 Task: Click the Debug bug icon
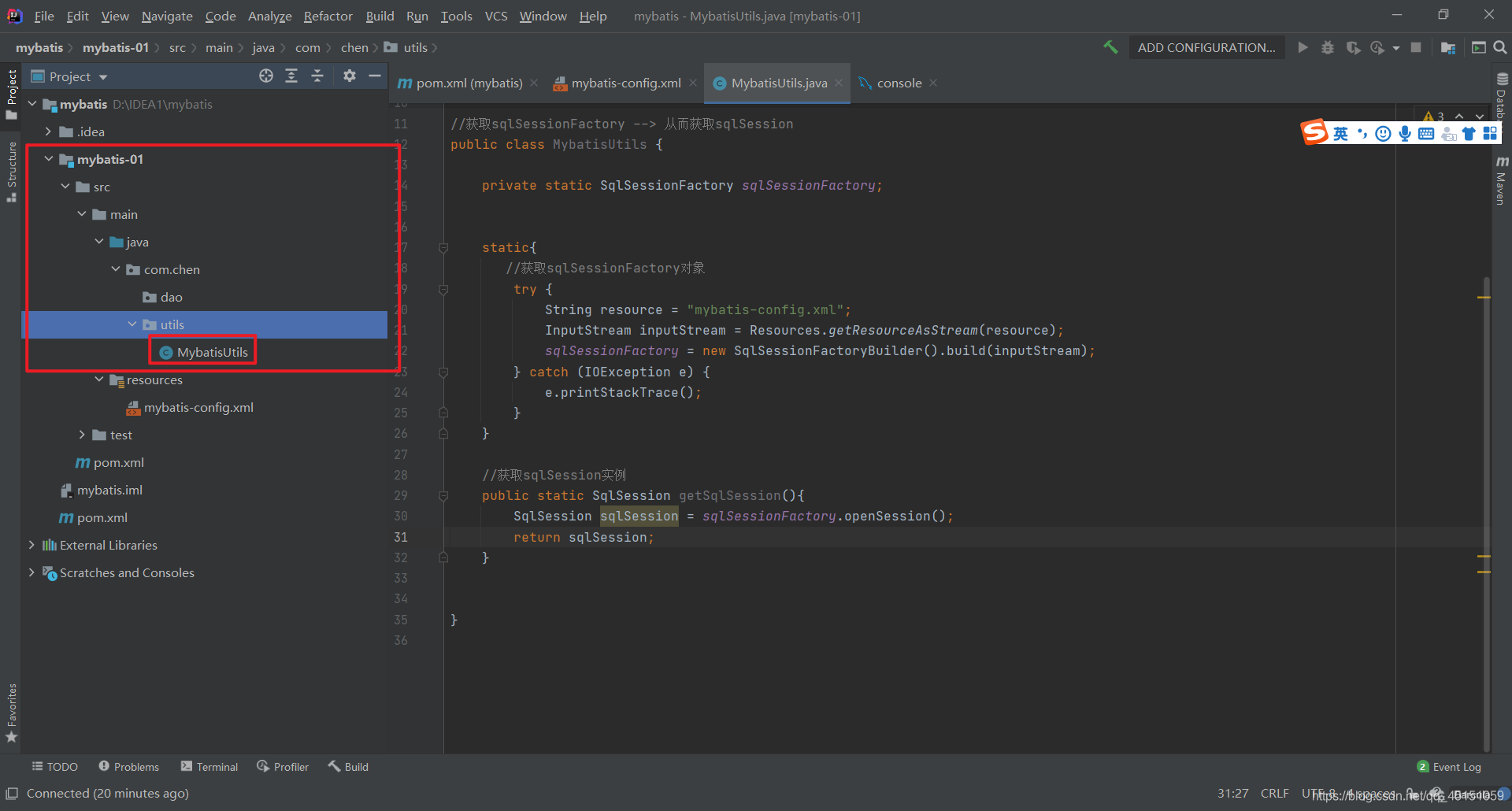[x=1328, y=47]
